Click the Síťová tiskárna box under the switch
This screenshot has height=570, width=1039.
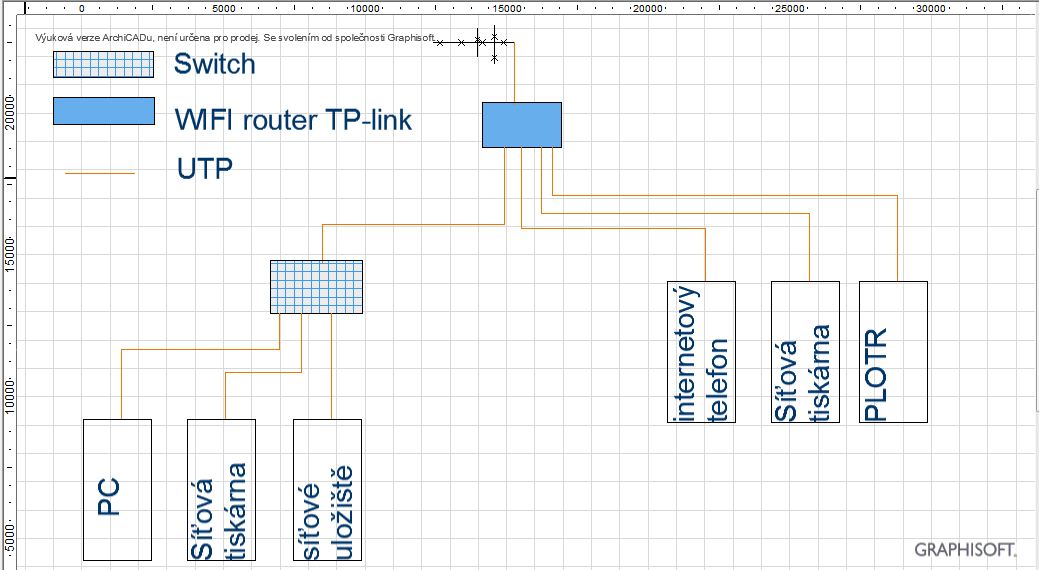pyautogui.click(x=221, y=490)
